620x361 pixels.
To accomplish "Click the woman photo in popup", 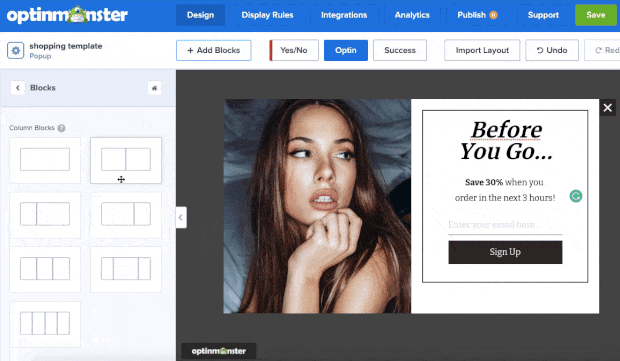I will [318, 206].
